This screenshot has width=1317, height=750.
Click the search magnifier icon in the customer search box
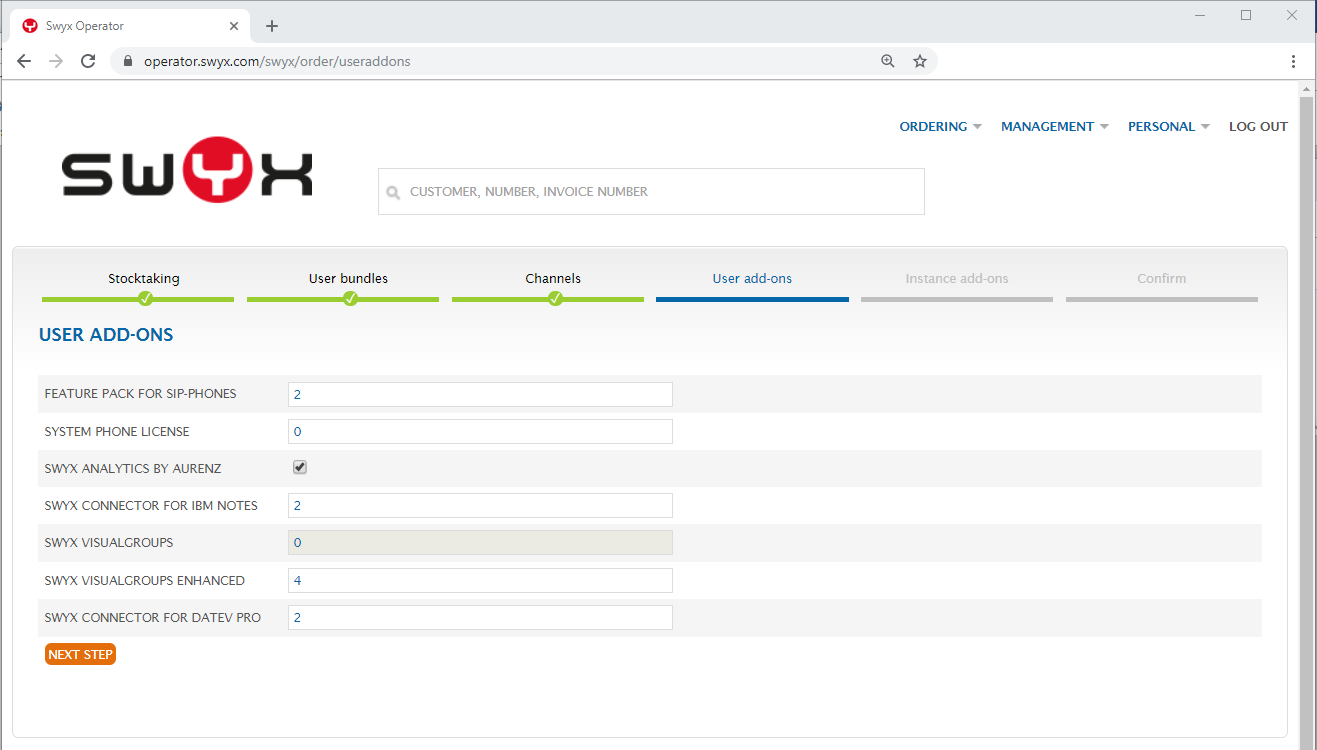point(393,192)
